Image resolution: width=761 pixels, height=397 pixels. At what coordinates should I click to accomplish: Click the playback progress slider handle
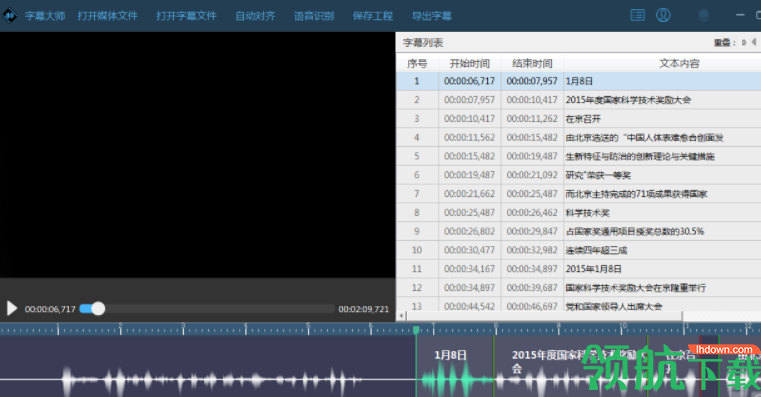pos(98,309)
